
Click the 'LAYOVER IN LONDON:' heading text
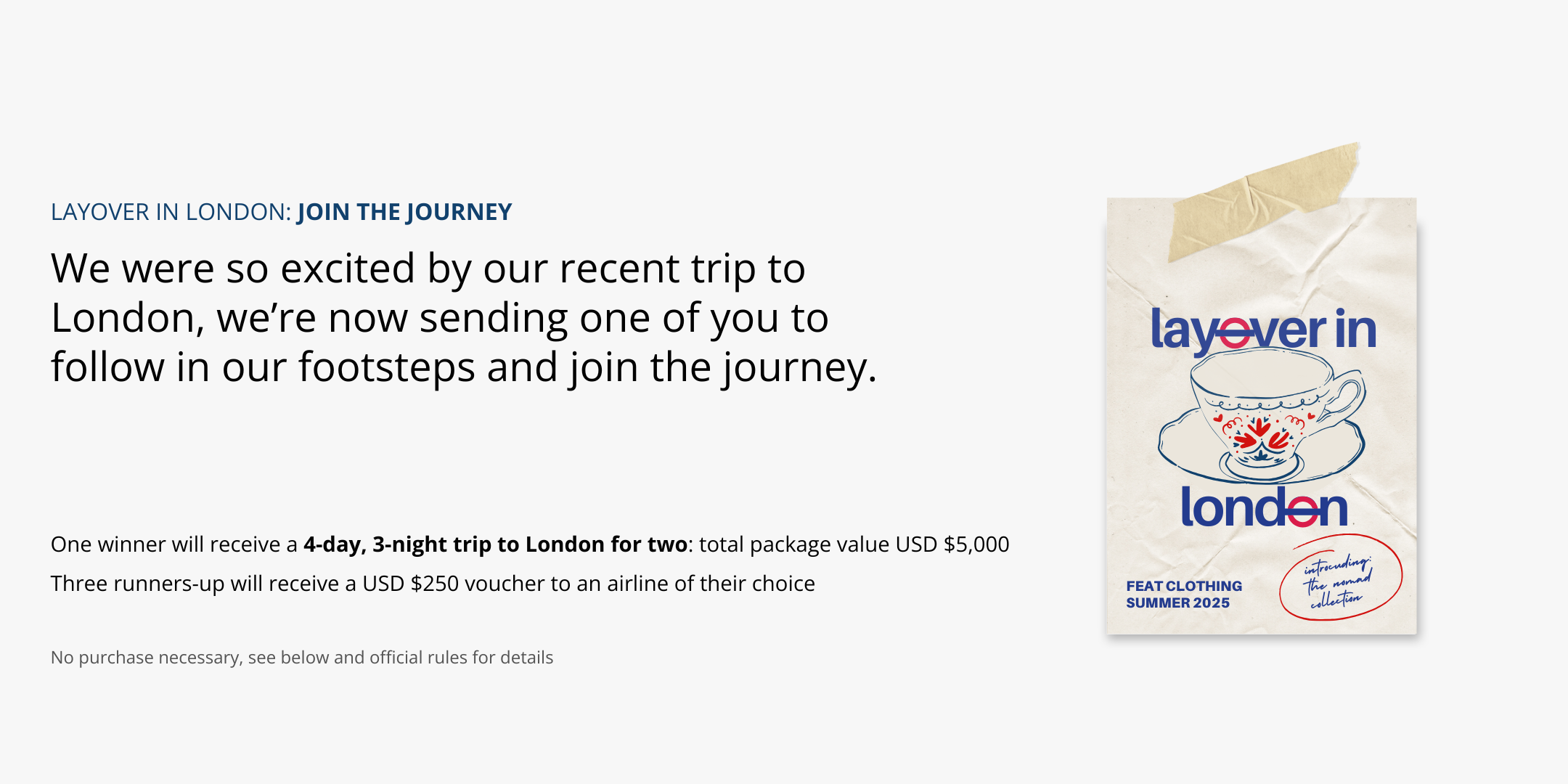point(171,212)
